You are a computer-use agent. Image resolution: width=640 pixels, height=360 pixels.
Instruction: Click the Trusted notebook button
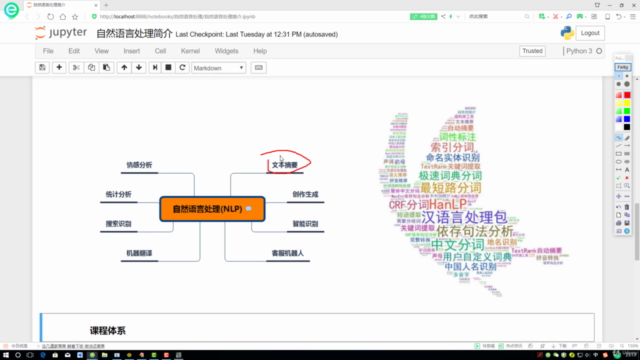tap(533, 51)
